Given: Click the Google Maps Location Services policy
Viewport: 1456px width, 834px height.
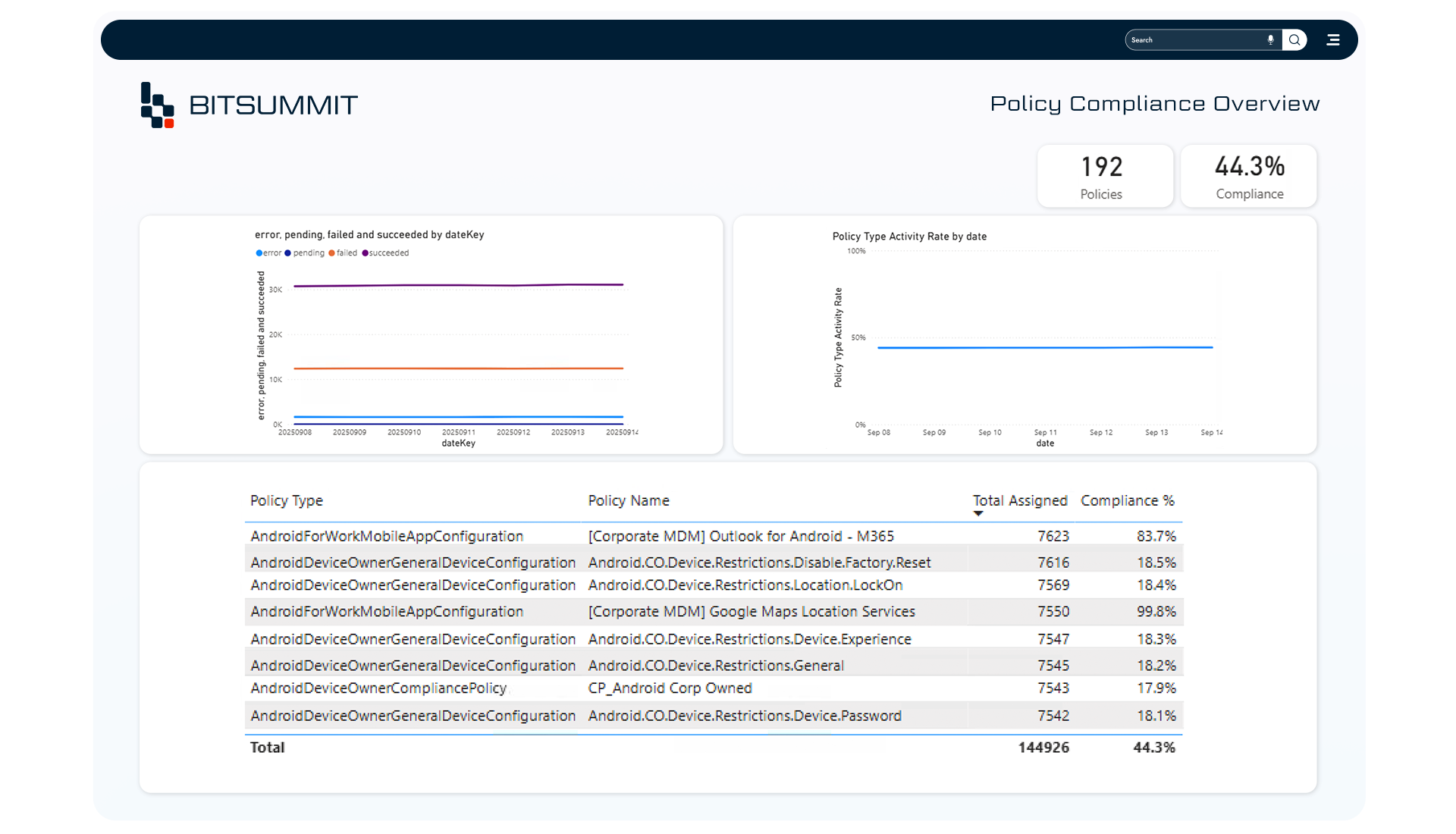Looking at the screenshot, I should (751, 611).
